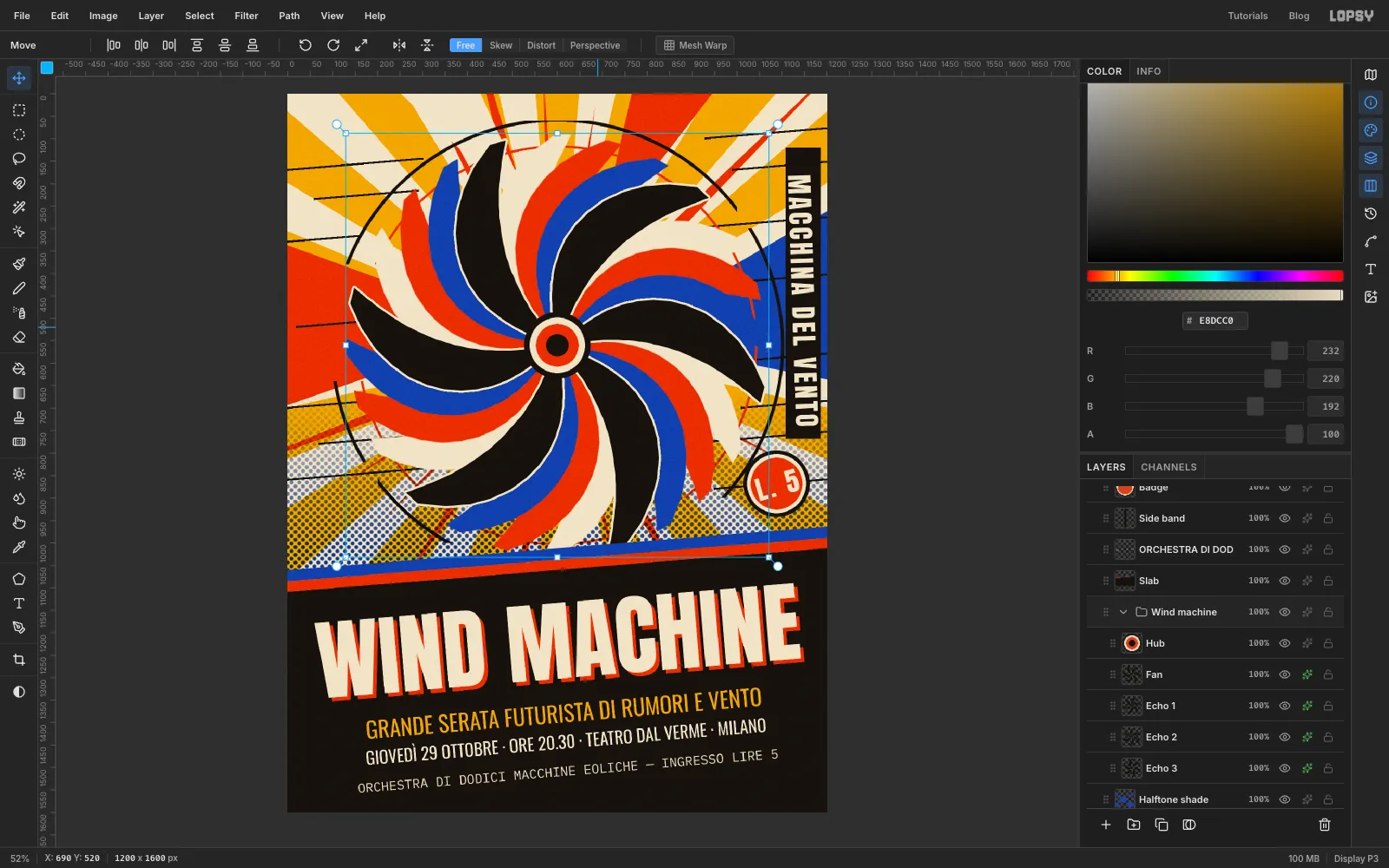Select the Eraser tool
The image size is (1389, 868).
point(19,337)
